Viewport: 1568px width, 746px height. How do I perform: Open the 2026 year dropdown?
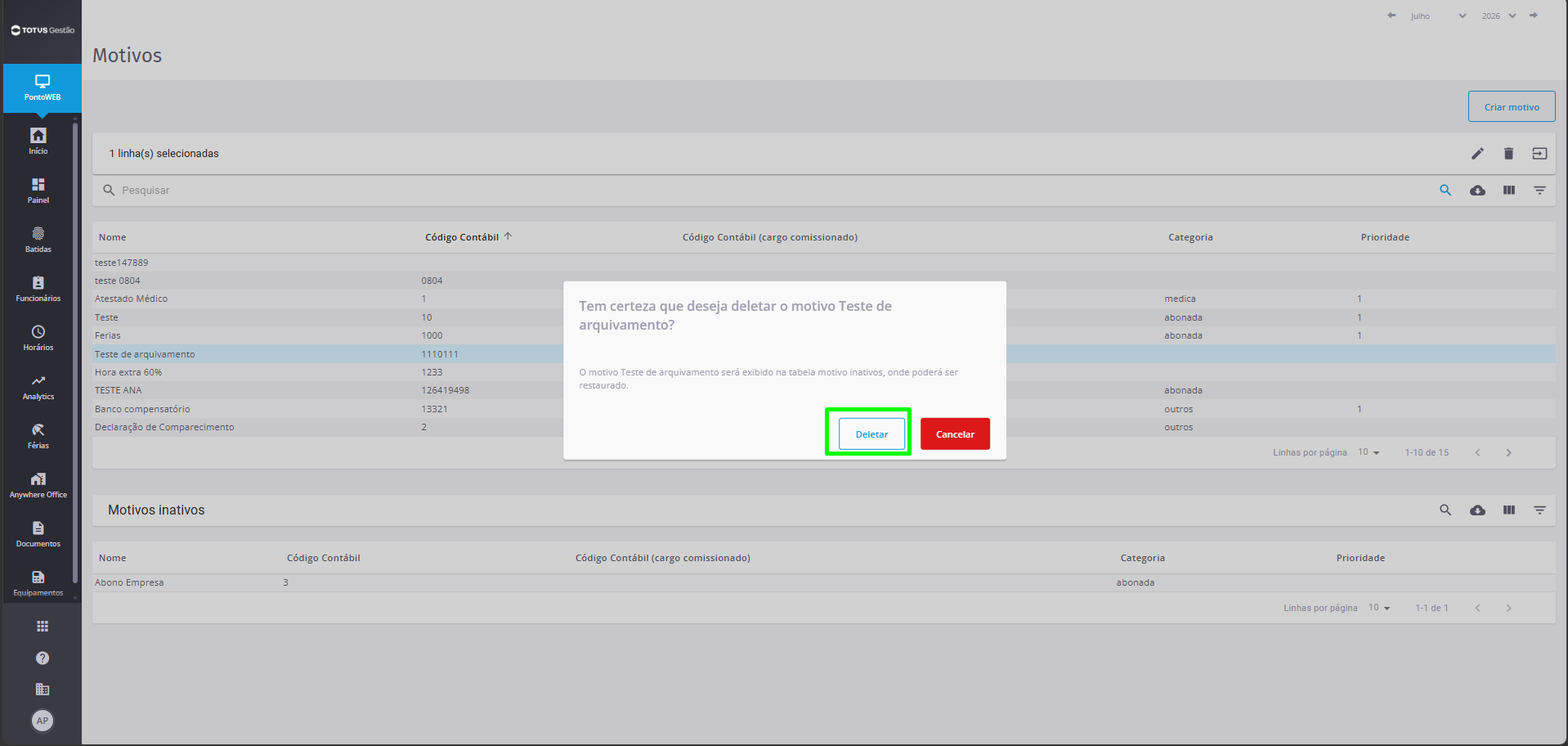click(x=1499, y=16)
